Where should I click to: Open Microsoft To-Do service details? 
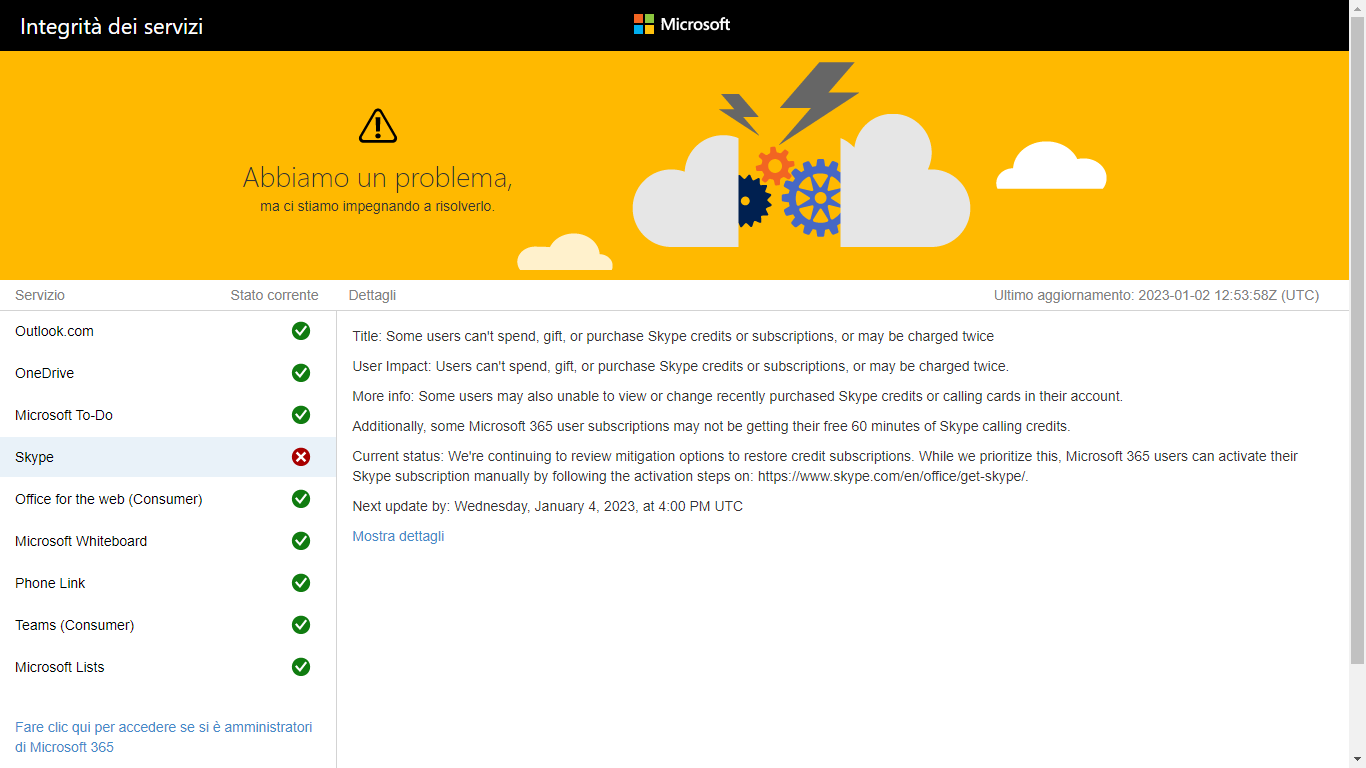coord(168,415)
